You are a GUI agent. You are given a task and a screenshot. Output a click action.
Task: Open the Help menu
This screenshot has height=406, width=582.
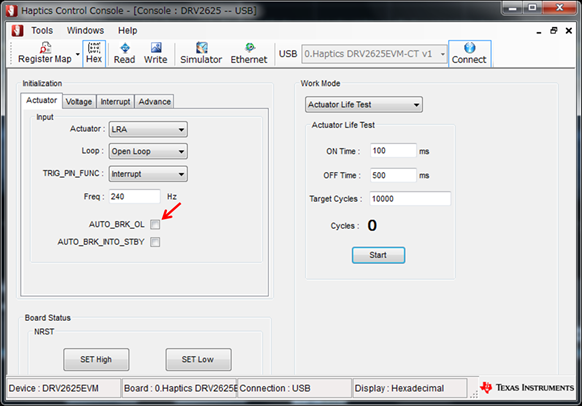128,30
